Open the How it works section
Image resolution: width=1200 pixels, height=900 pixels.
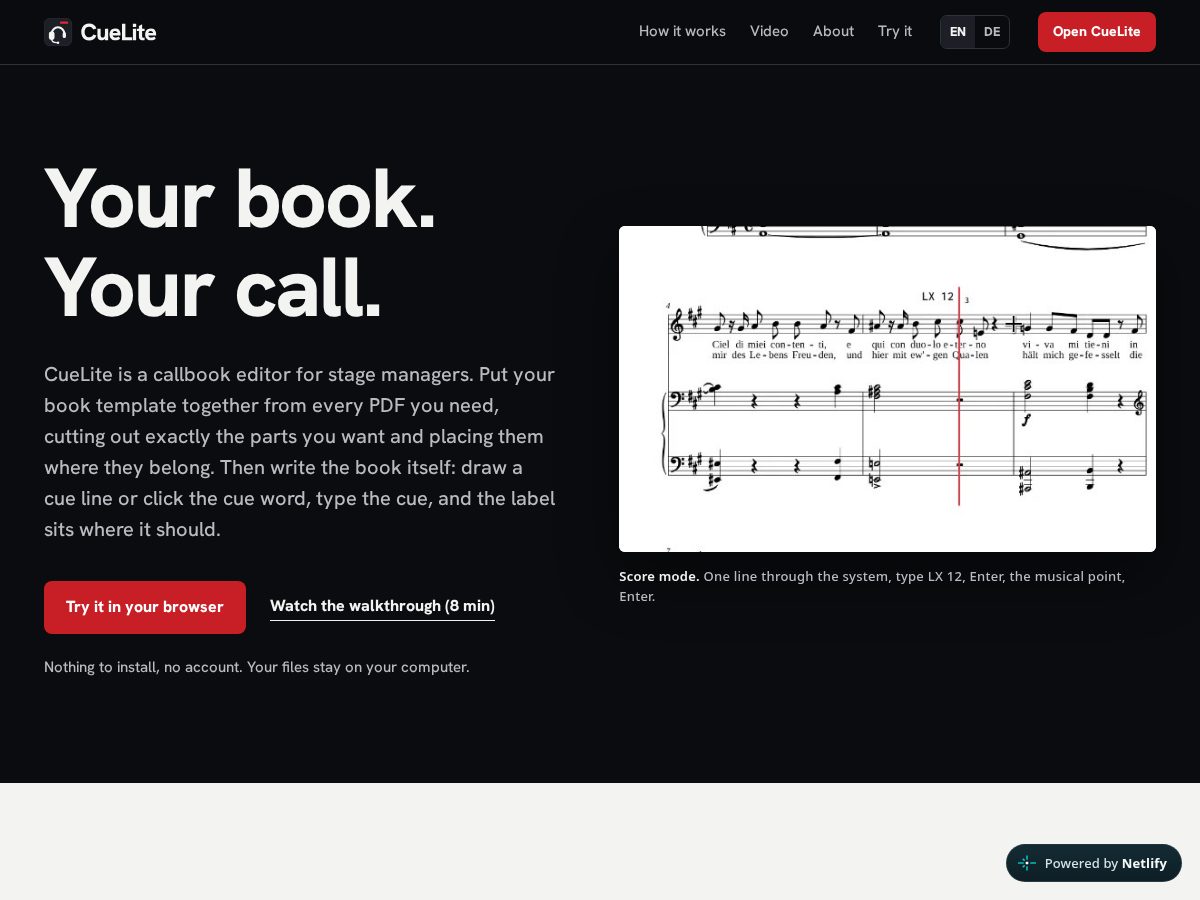click(682, 31)
